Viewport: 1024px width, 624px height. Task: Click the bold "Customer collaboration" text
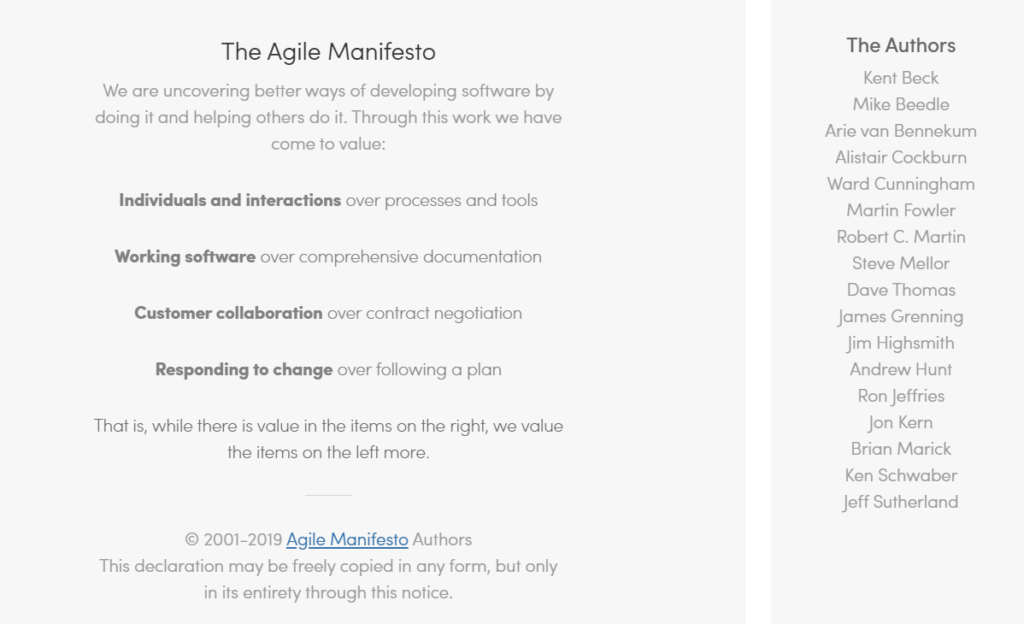[228, 313]
